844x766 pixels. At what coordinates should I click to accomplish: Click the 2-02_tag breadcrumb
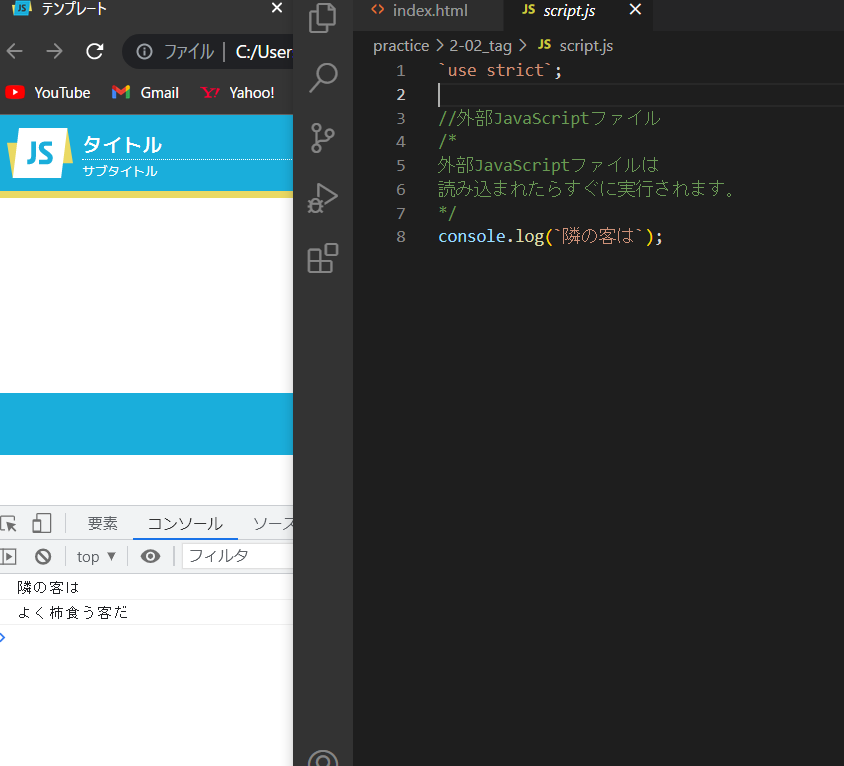pos(480,46)
